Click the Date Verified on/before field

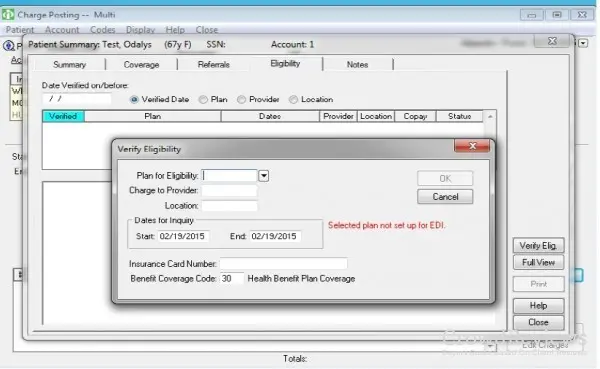[x=77, y=99]
